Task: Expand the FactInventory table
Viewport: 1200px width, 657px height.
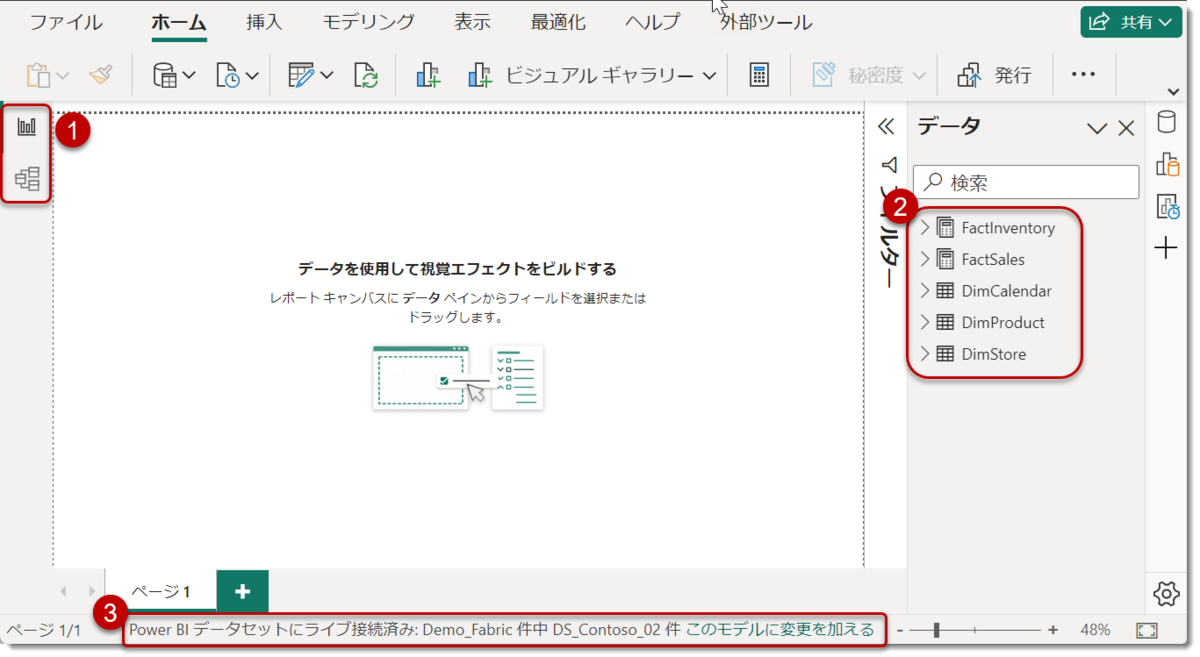Action: coord(925,228)
